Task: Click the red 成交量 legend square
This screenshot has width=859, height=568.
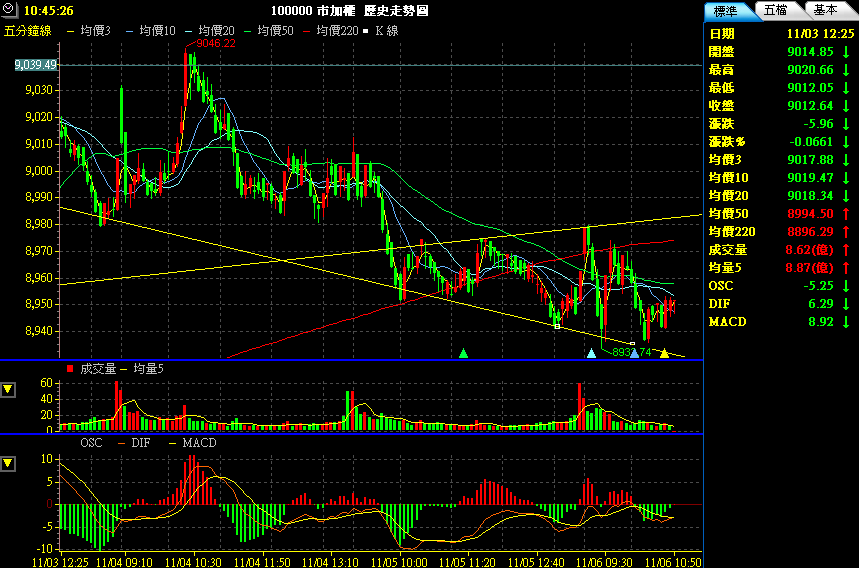Action: 70,369
